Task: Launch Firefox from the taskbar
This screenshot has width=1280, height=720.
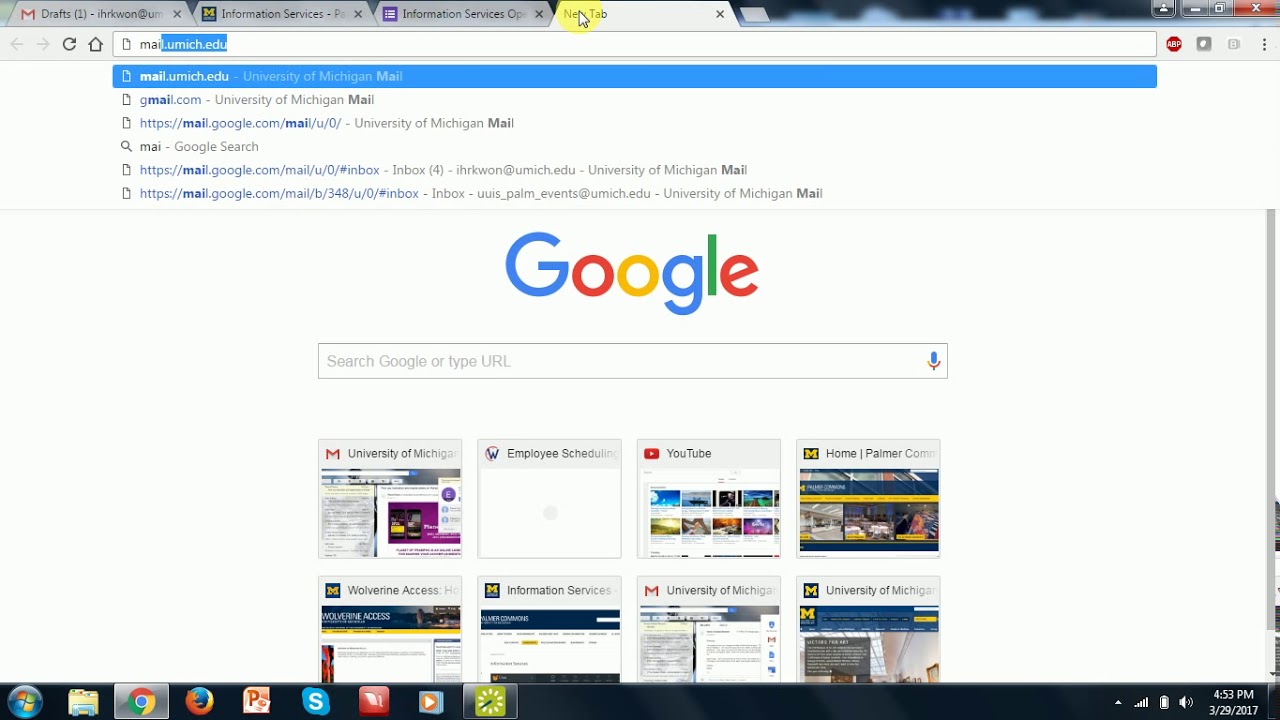Action: pos(199,702)
